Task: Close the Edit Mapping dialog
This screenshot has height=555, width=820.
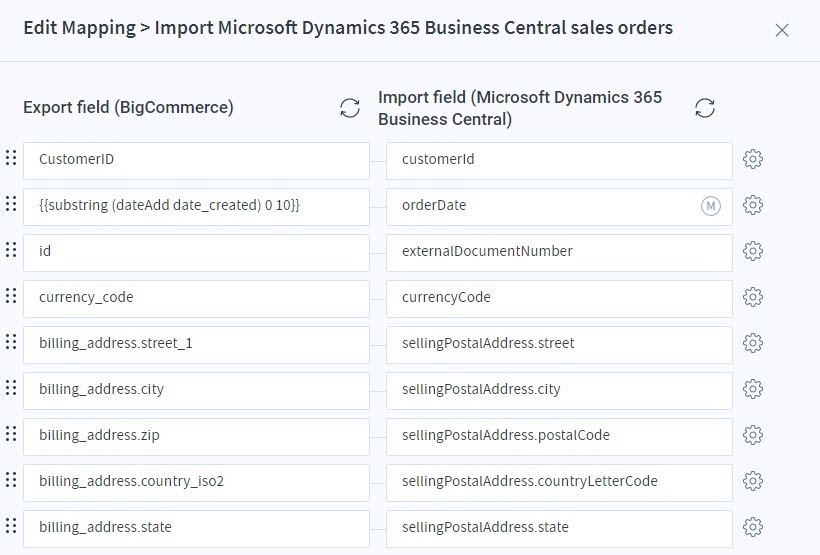Action: 782,30
